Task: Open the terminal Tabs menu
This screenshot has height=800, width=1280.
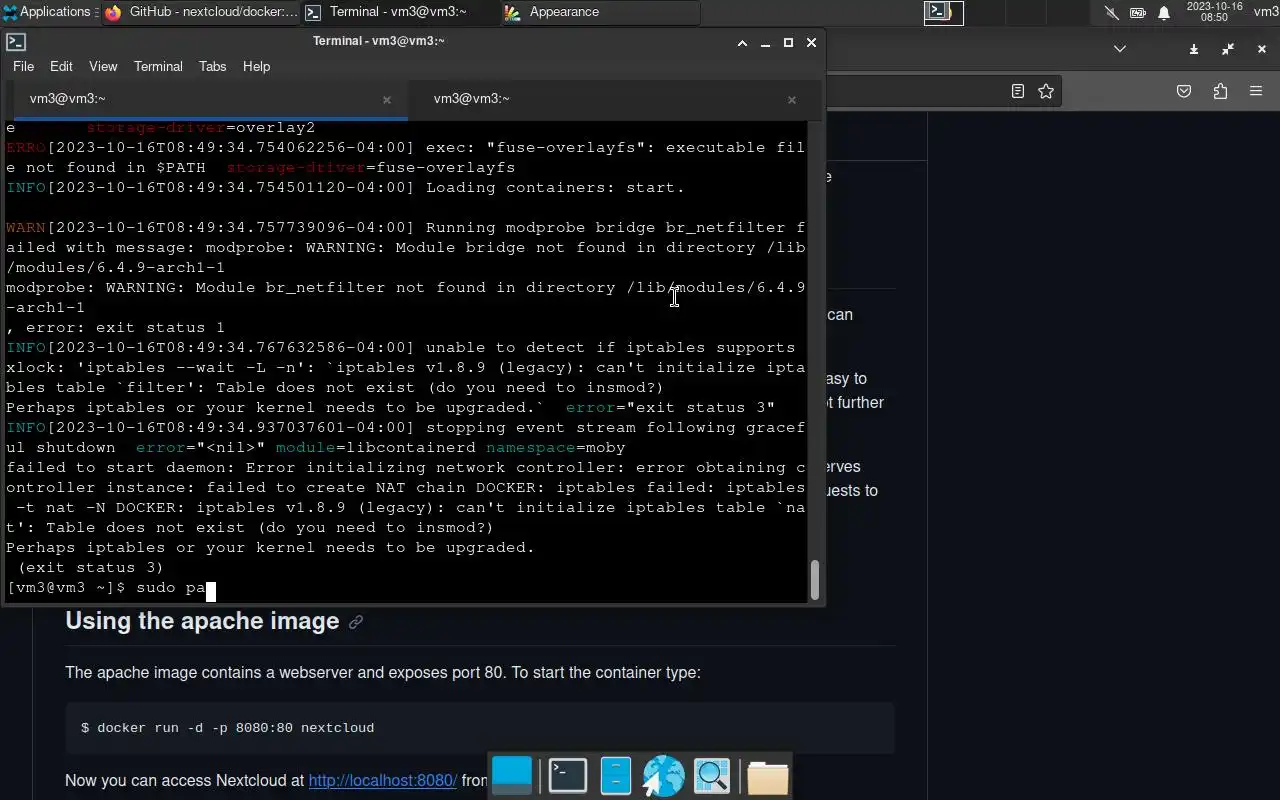Action: pos(212,66)
